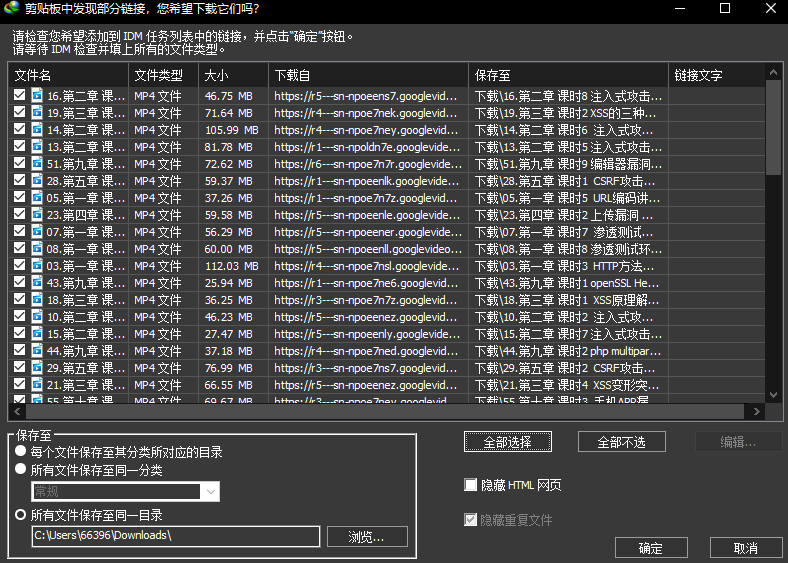Sort by 文件类型 column header

coord(164,75)
